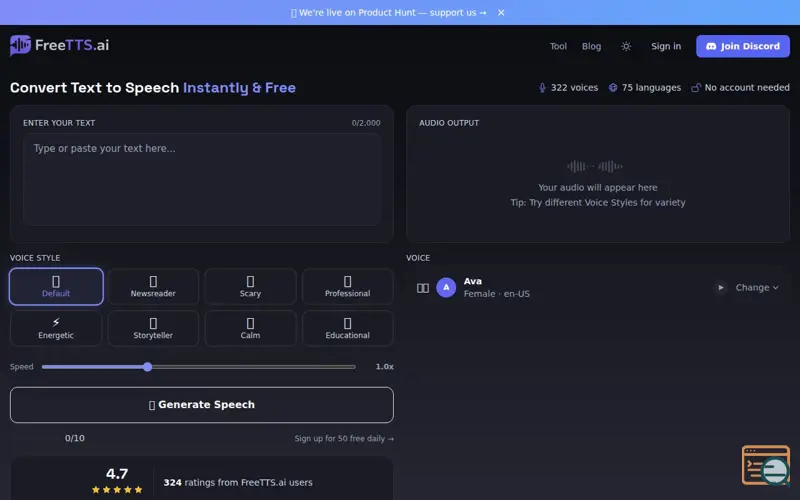The height and width of the screenshot is (500, 800).
Task: Open the floating terminal widget icon
Action: [x=766, y=465]
